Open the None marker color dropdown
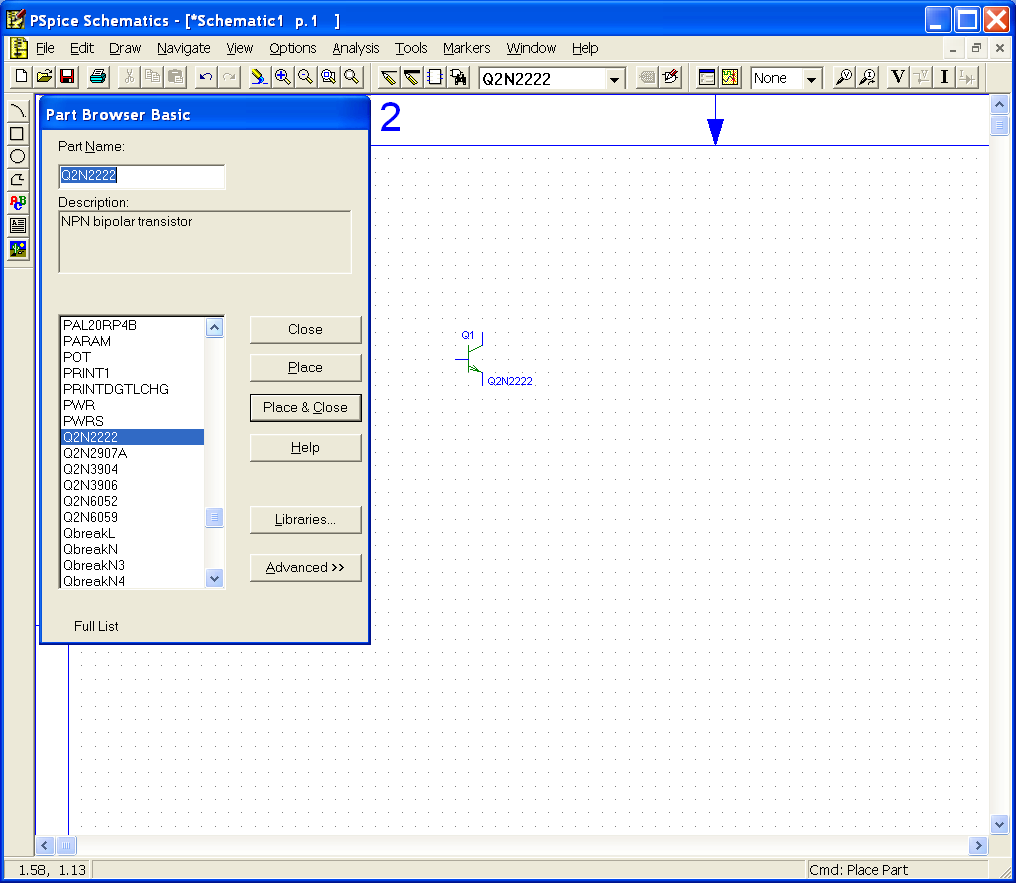 [x=811, y=79]
